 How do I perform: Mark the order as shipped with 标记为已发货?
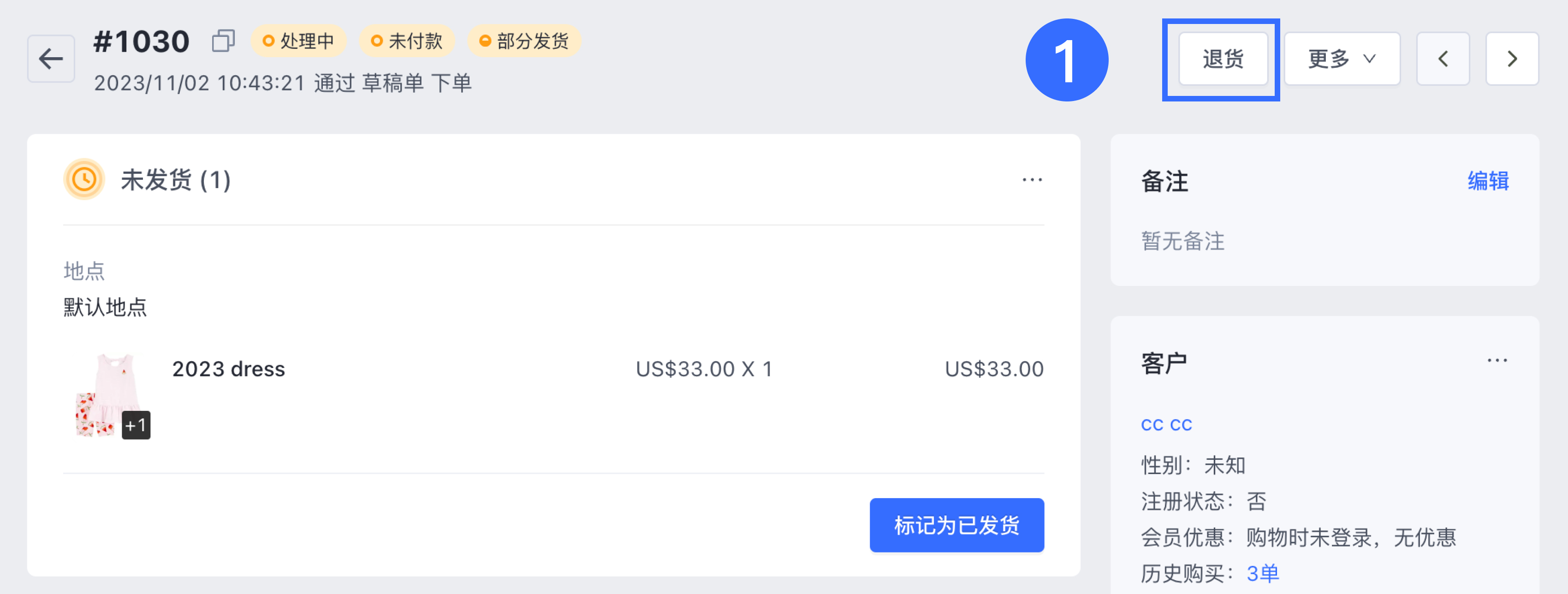pos(956,525)
